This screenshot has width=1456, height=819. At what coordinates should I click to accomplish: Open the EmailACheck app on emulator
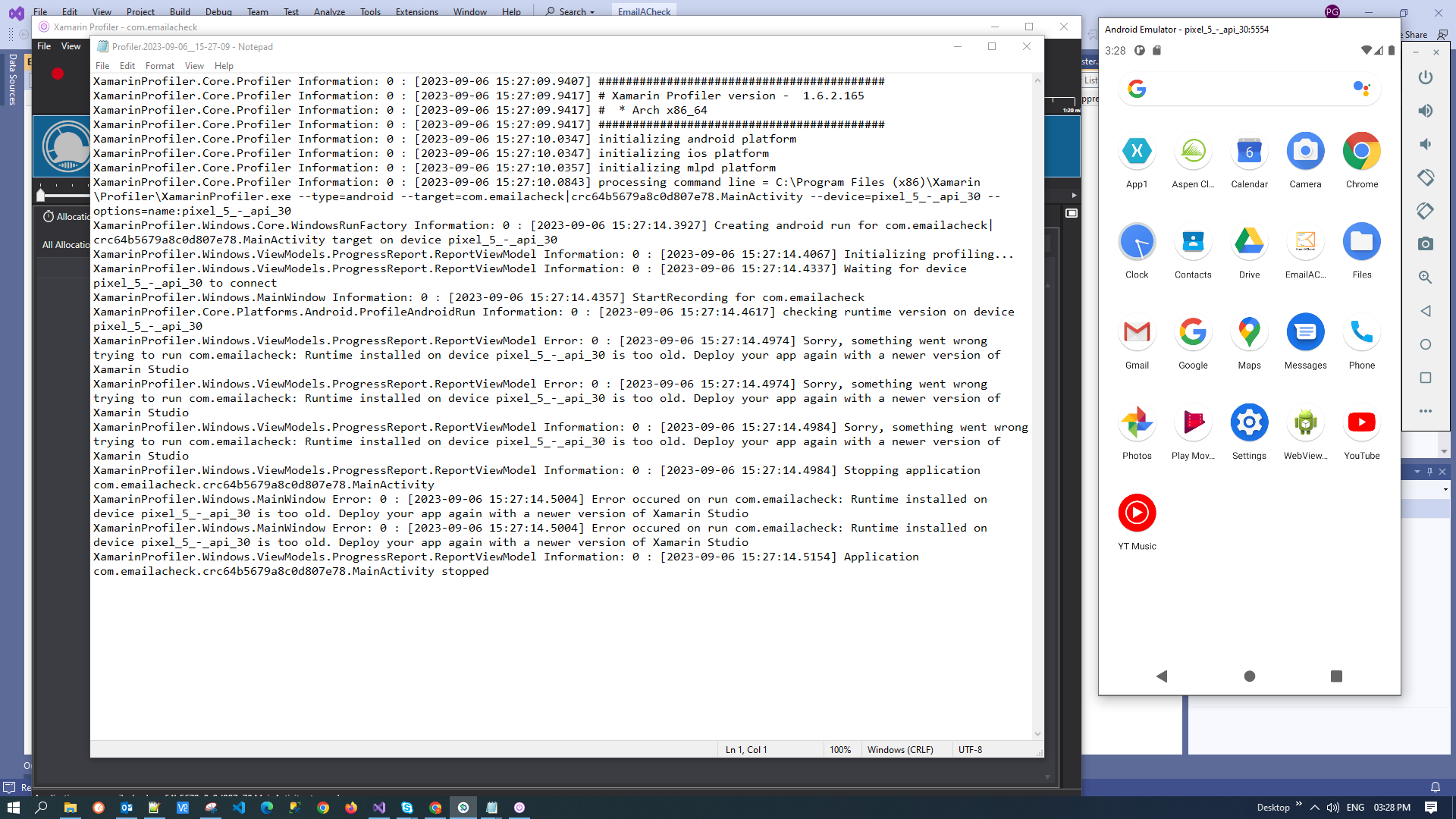tap(1305, 243)
